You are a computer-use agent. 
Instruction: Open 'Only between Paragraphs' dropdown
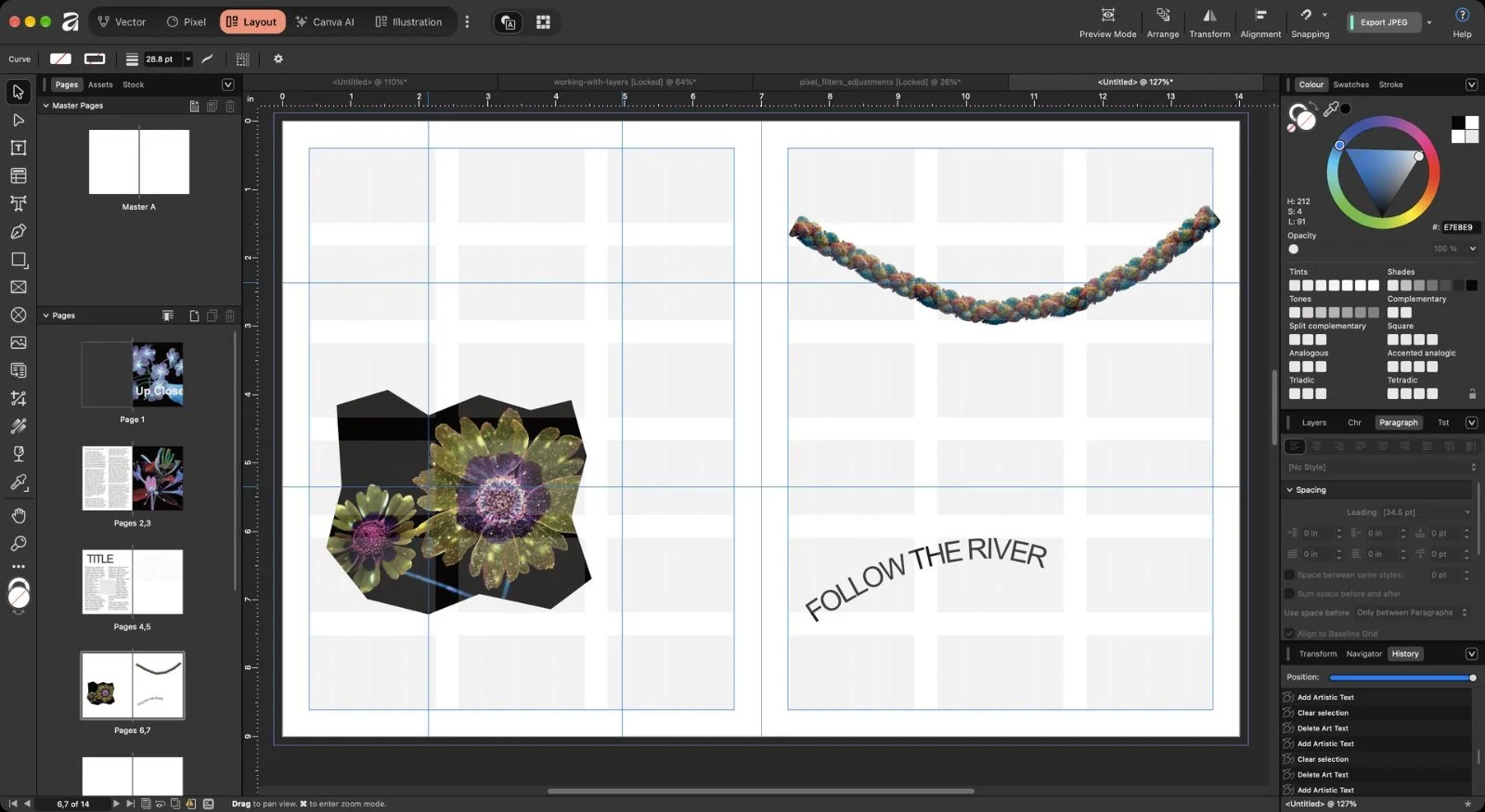1412,612
